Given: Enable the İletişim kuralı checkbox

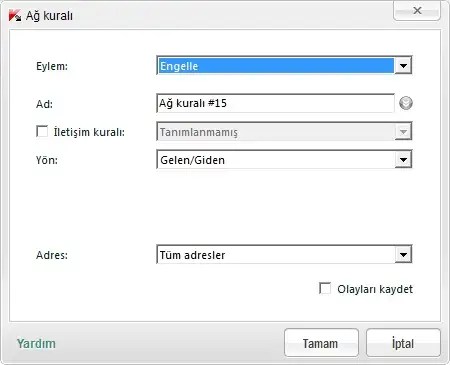Looking at the screenshot, I should coord(42,131).
